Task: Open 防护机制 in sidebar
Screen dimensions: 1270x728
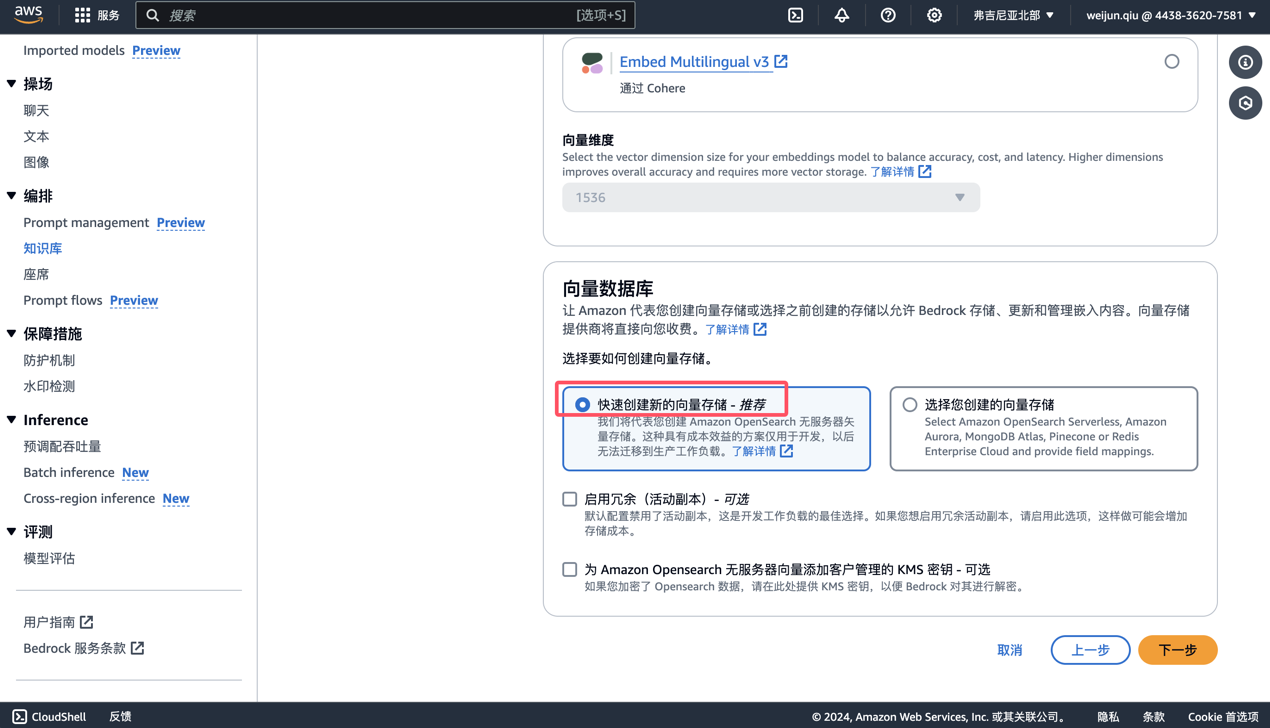Action: tap(49, 360)
